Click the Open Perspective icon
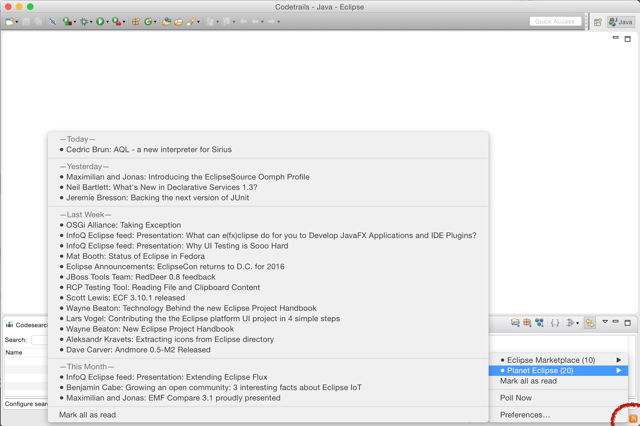 click(598, 22)
